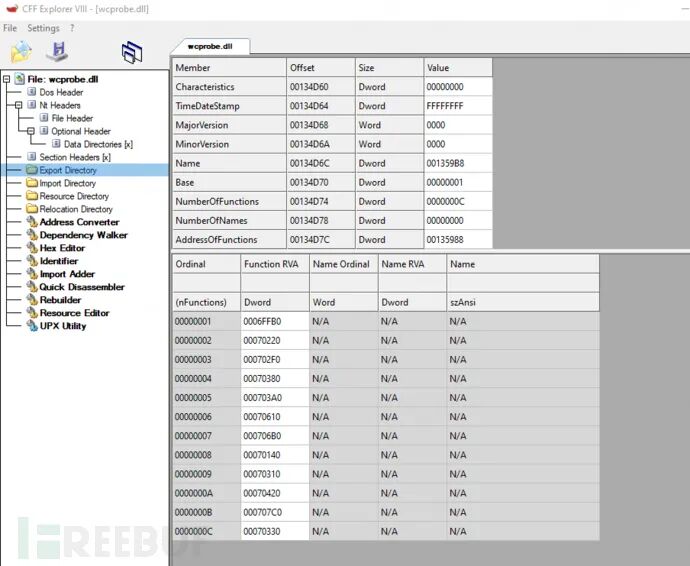Viewport: 690px width, 566px height.
Task: Click the Relocation Directory folder icon
Action: [32, 209]
